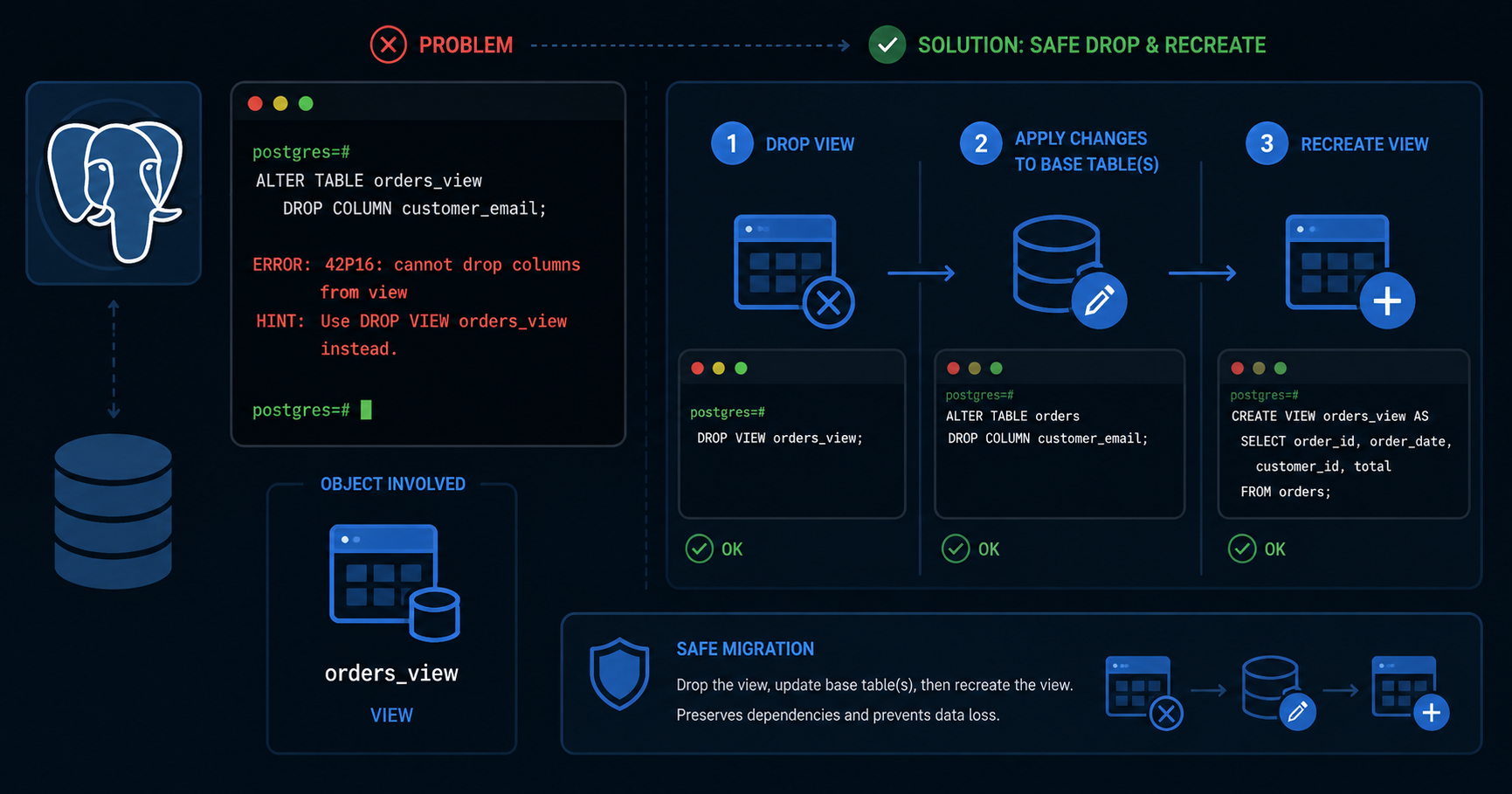Click the OK checkmark under the APPLY CHANGES step
The height and width of the screenshot is (794, 1512).
click(x=956, y=549)
